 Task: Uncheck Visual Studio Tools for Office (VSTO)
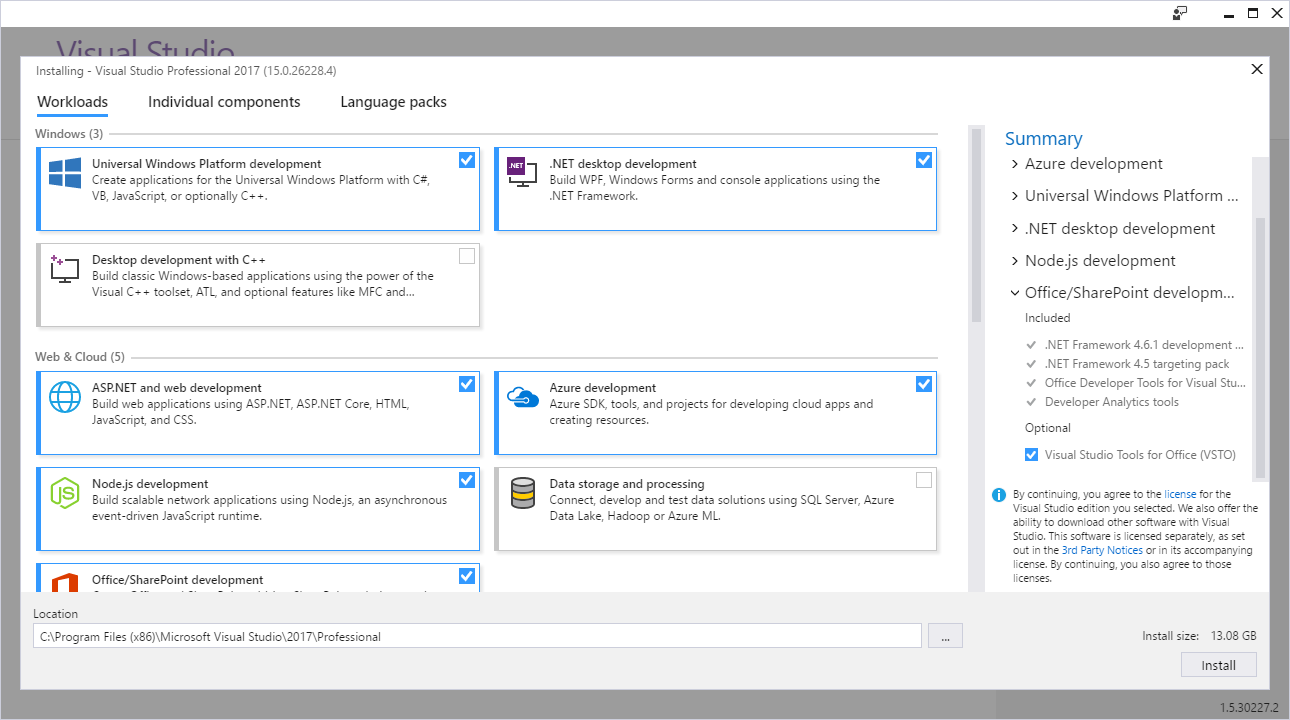coord(1031,455)
